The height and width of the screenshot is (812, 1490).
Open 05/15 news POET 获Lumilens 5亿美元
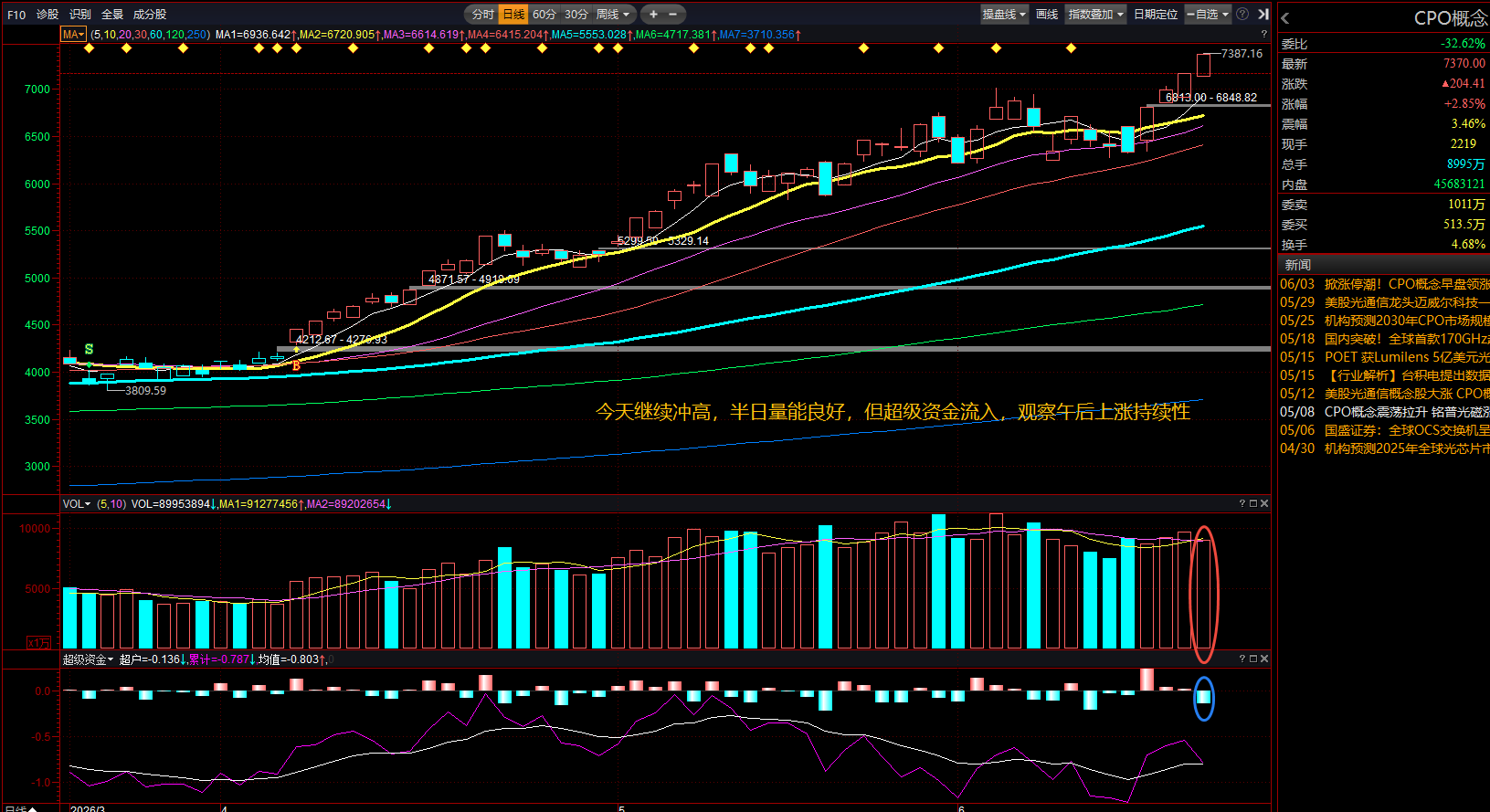point(1384,357)
